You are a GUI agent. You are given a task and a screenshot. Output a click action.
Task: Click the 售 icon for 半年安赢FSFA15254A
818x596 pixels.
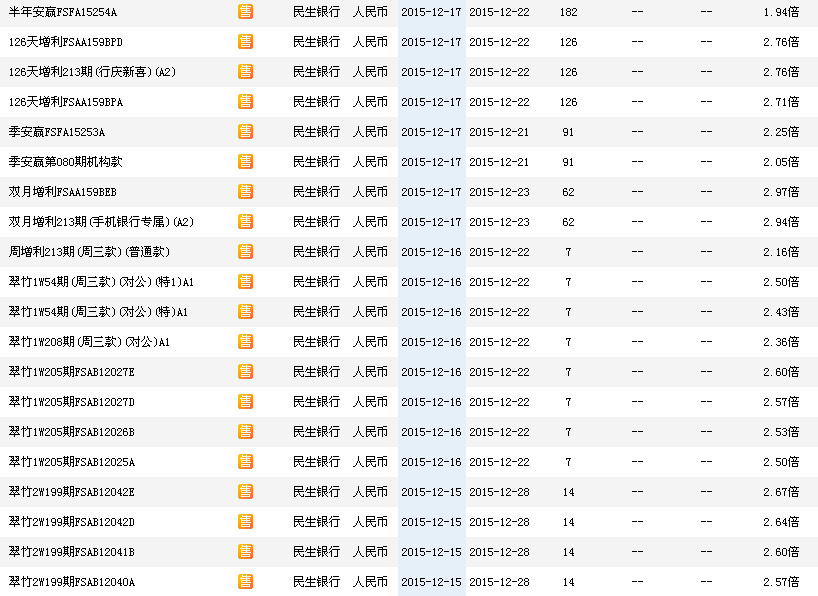pyautogui.click(x=245, y=11)
